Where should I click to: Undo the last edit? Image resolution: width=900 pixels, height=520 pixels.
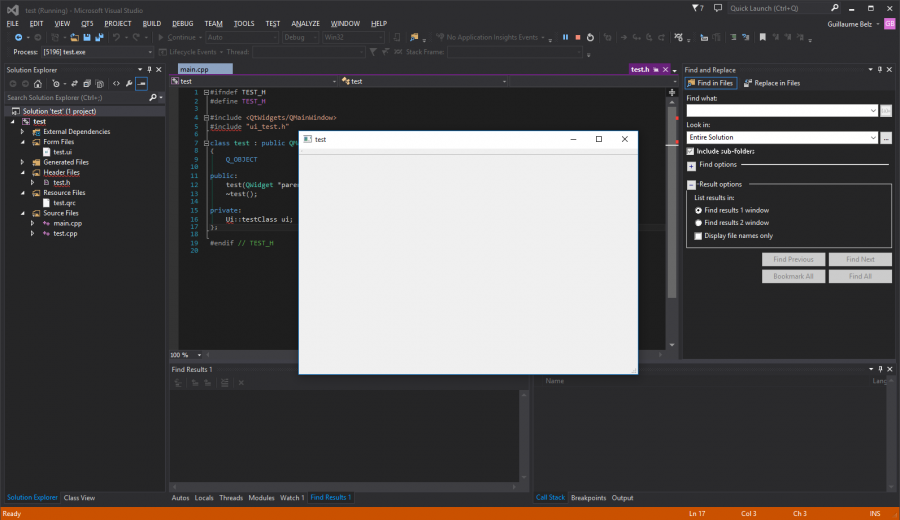click(117, 37)
